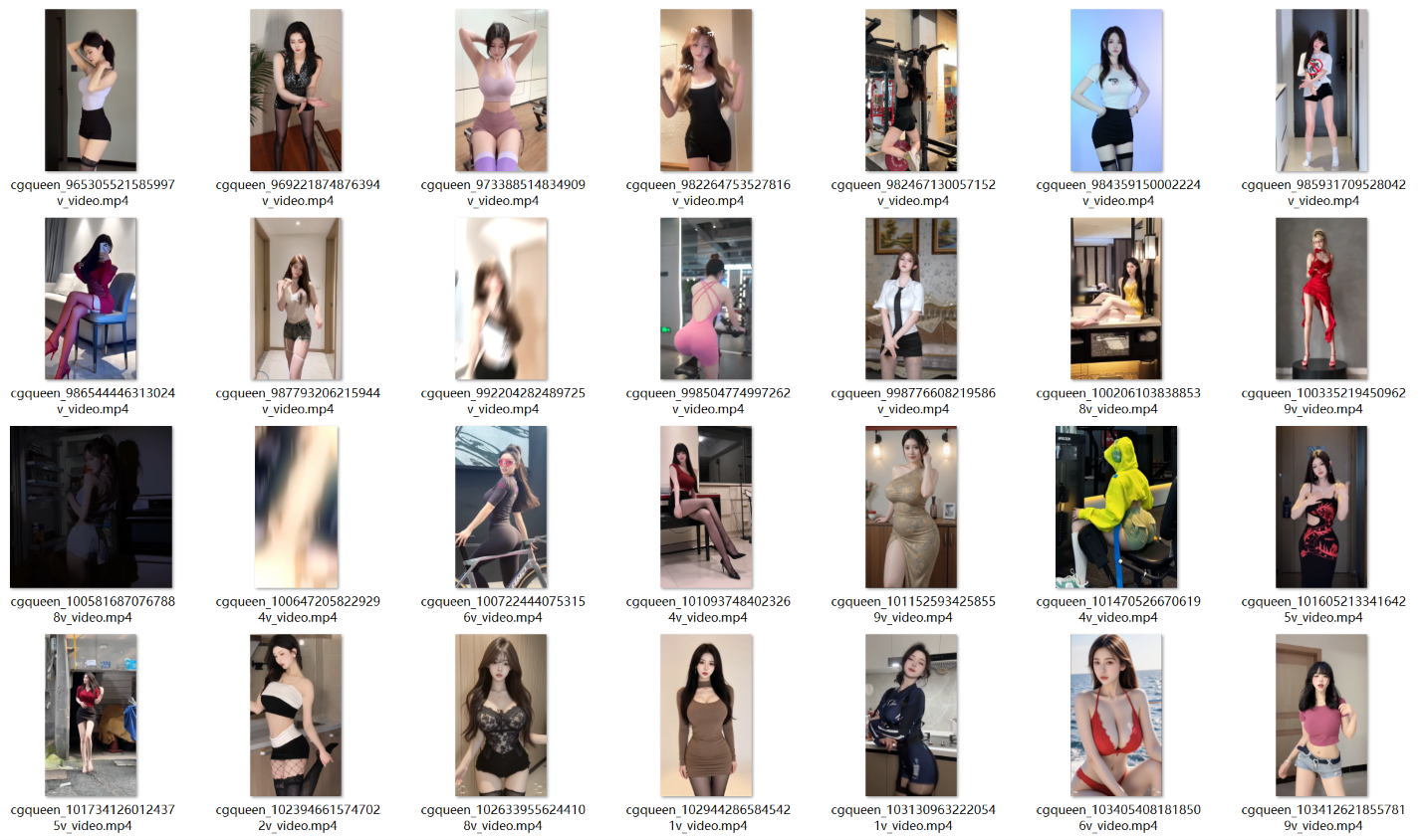The width and height of the screenshot is (1426, 840).
Task: Select the label cgqueen_998504774997262v_video.mp4
Action: [708, 401]
